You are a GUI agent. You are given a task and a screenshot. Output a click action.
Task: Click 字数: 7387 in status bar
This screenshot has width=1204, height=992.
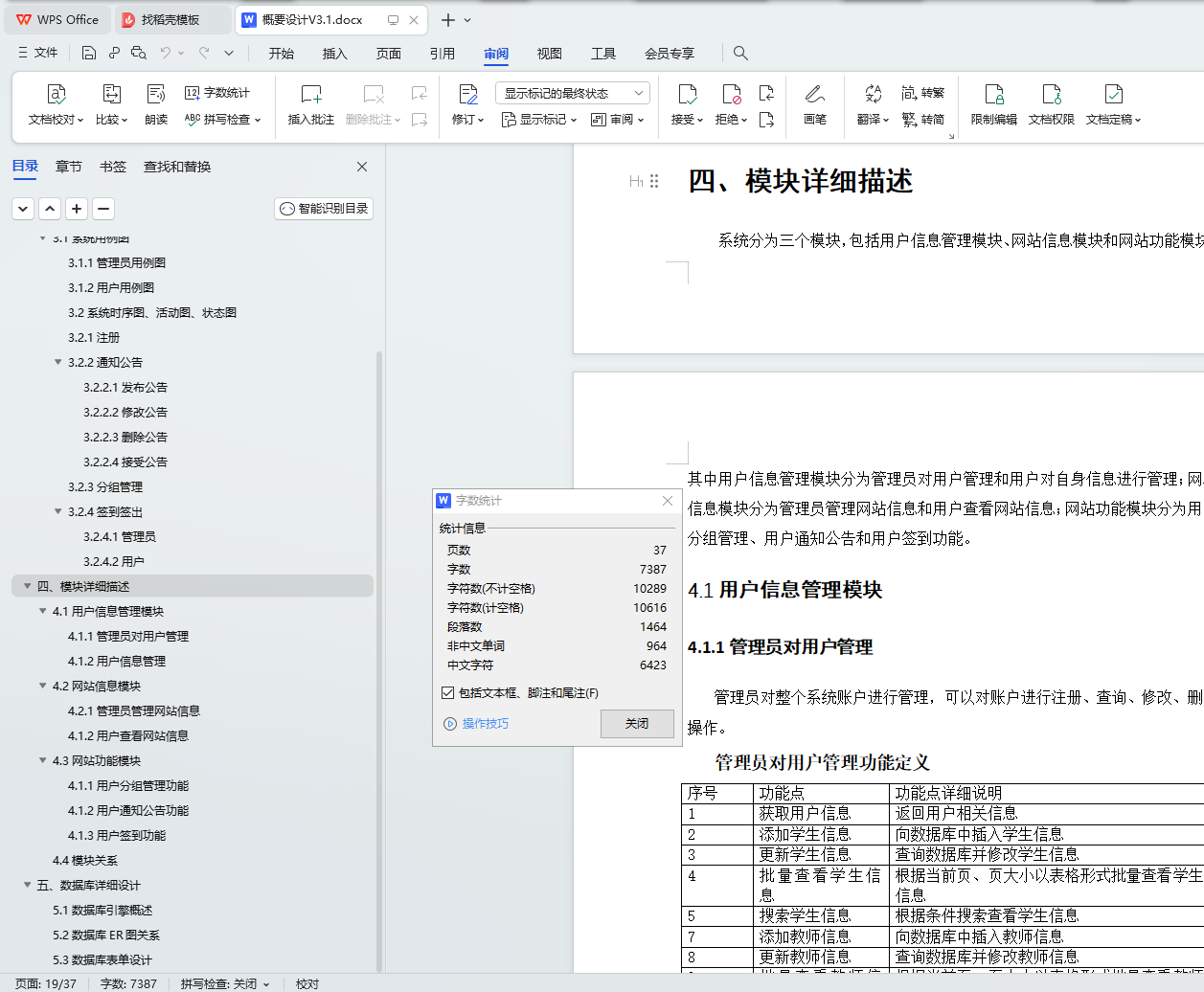(128, 983)
